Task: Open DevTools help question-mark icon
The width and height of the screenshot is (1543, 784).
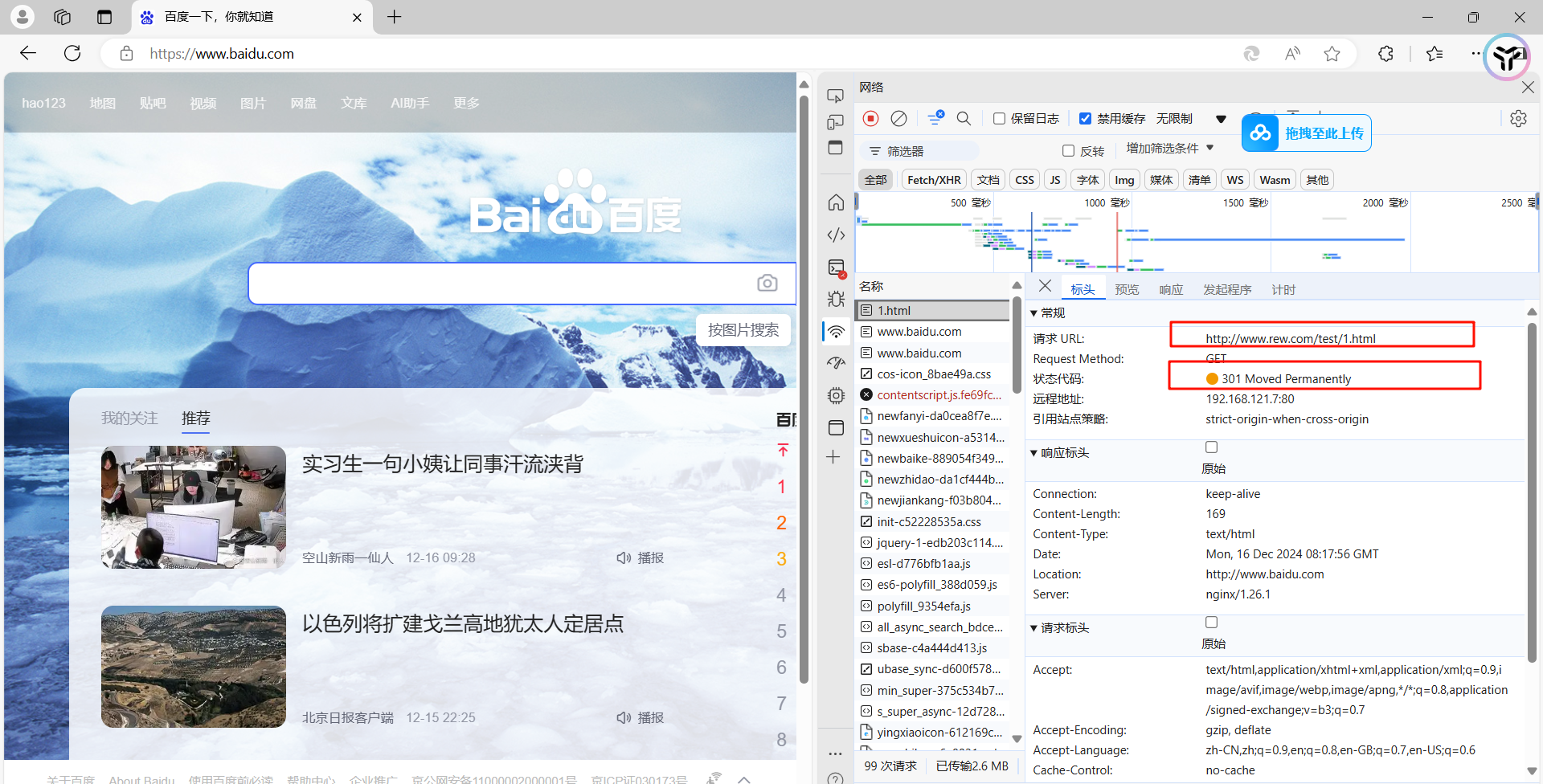Action: point(836,778)
